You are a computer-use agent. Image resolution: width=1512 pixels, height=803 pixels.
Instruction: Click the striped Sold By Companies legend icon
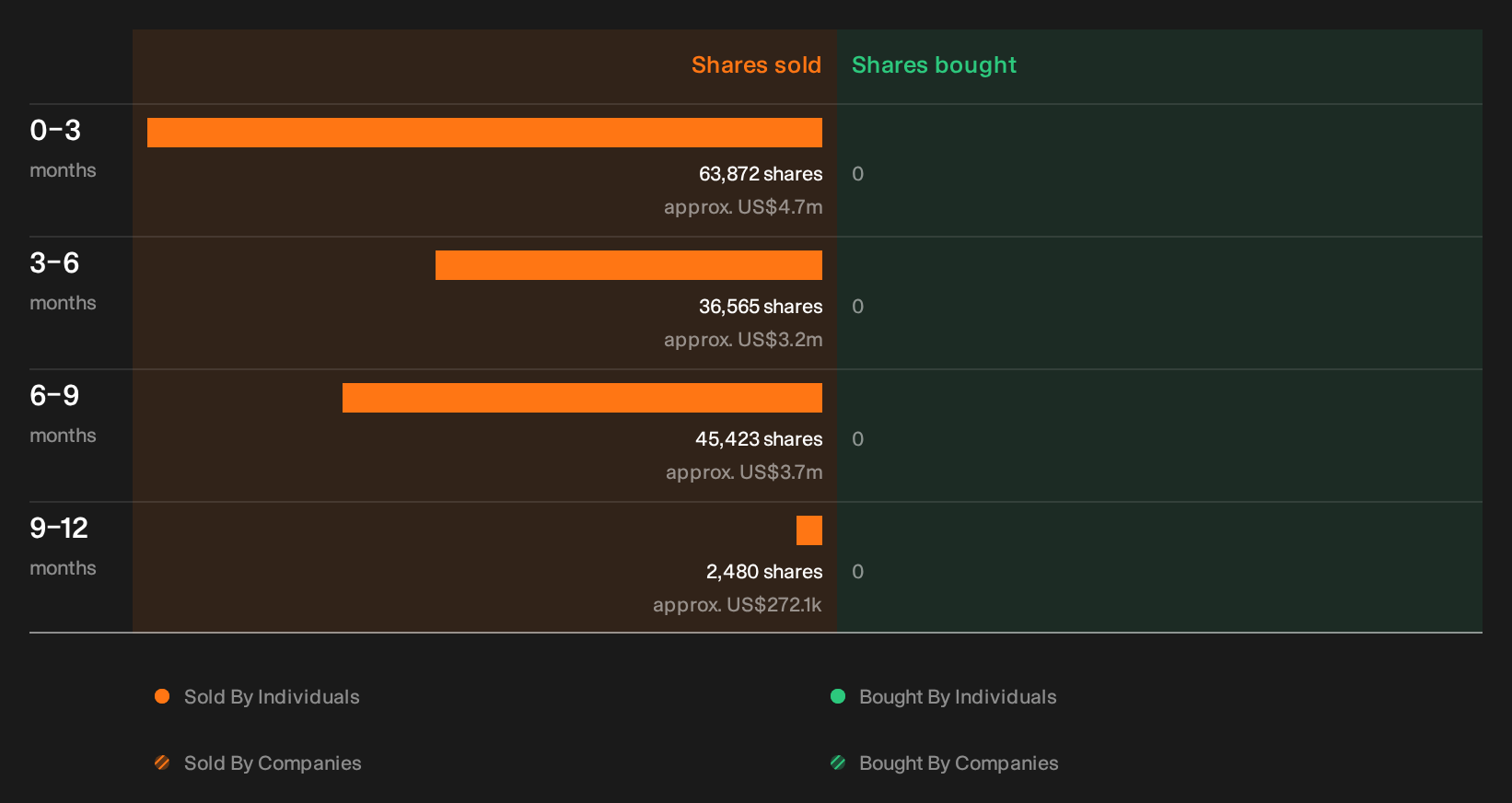[162, 762]
